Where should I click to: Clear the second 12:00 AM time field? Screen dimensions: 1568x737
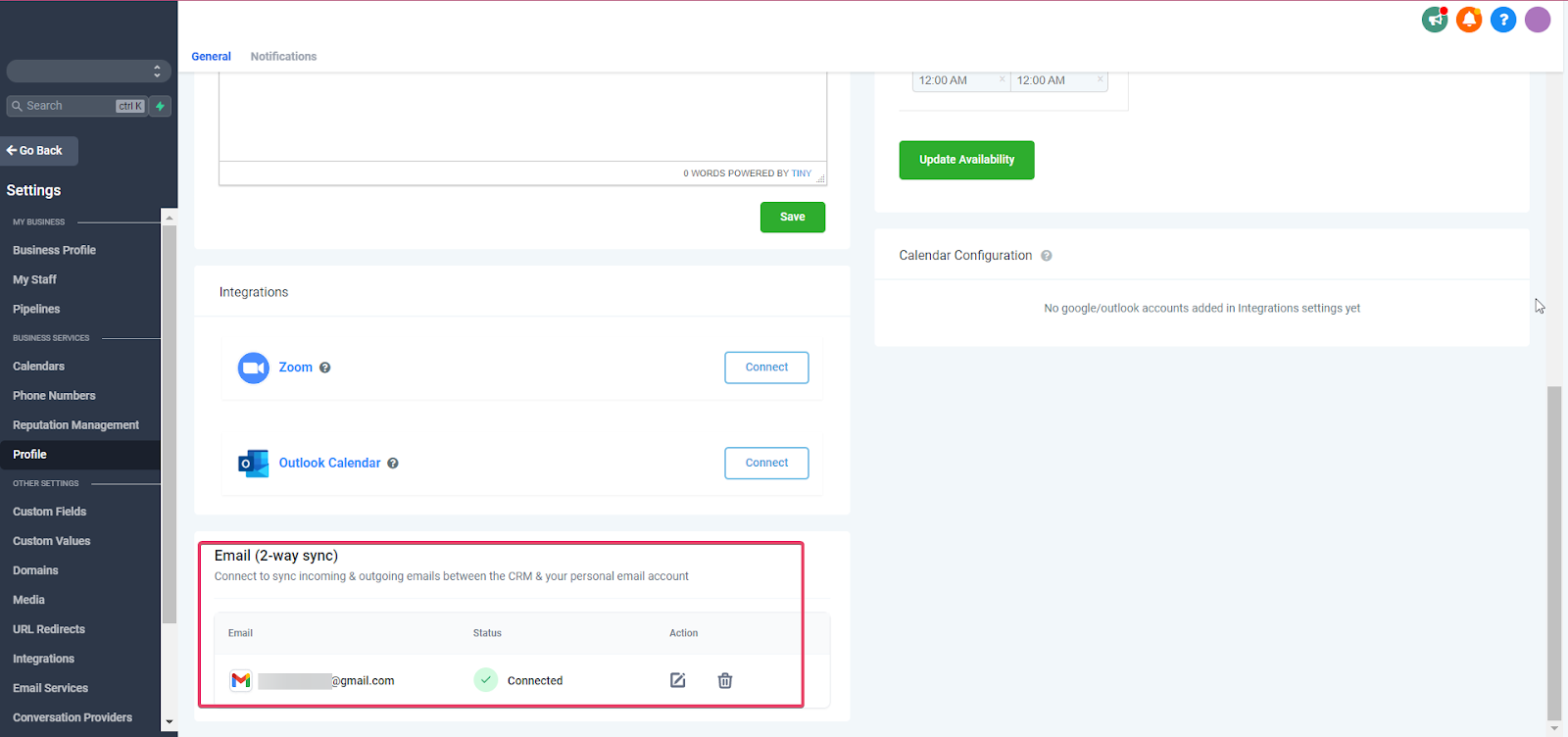click(x=1100, y=79)
